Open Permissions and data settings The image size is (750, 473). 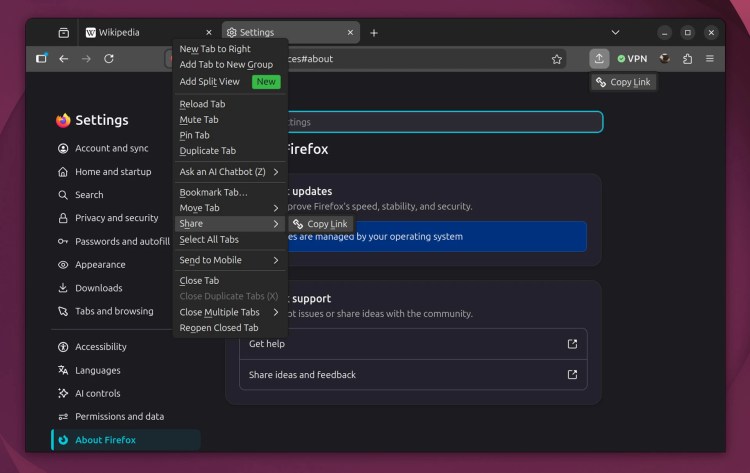point(111,417)
